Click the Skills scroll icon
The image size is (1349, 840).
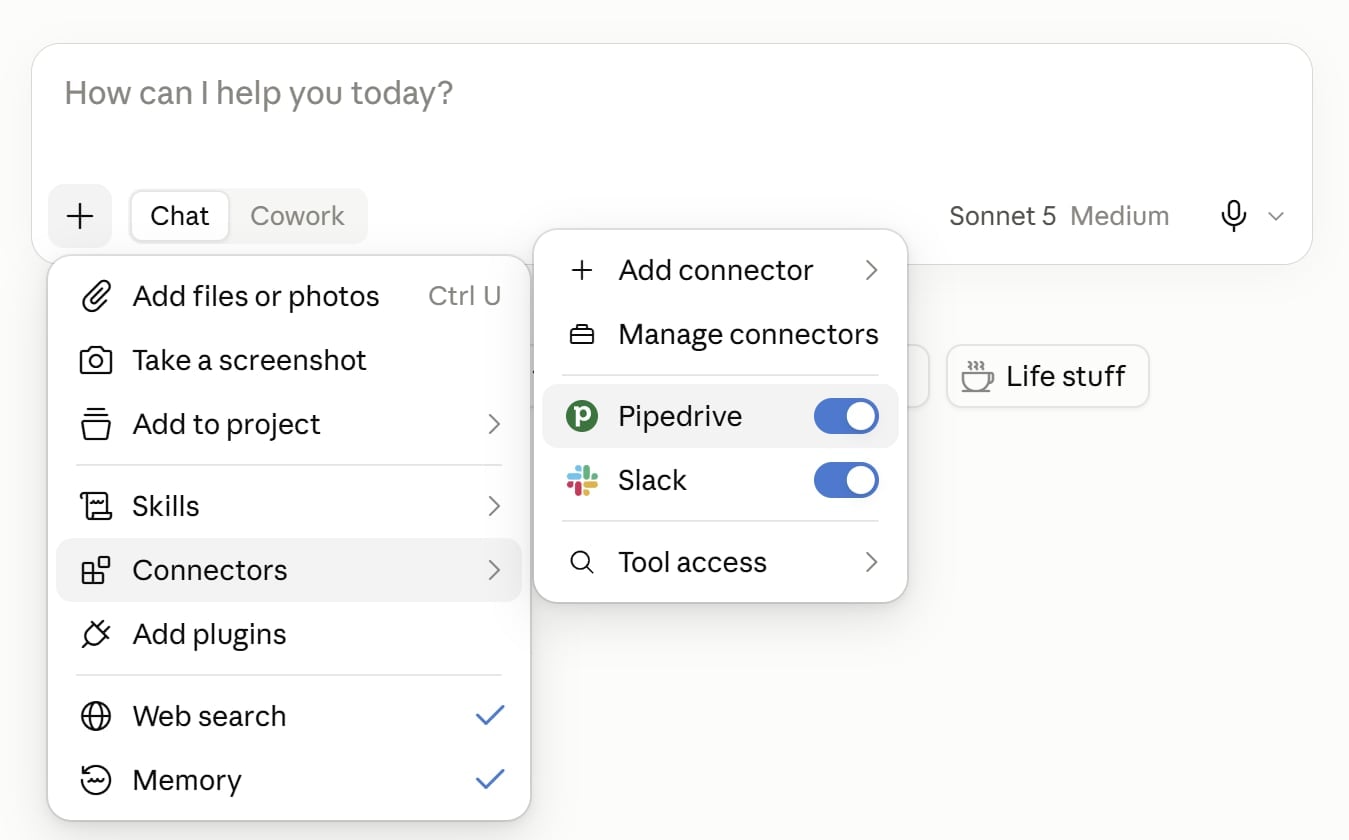(x=95, y=506)
